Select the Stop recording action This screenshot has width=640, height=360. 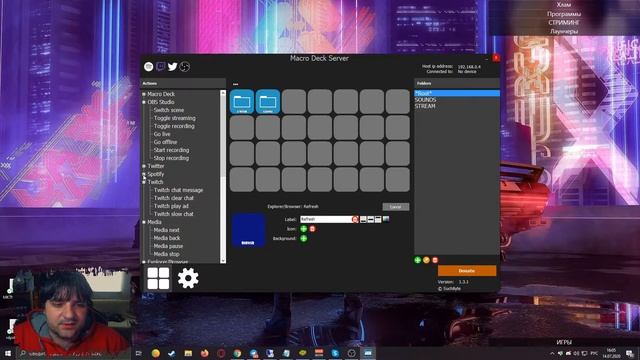[x=171, y=158]
